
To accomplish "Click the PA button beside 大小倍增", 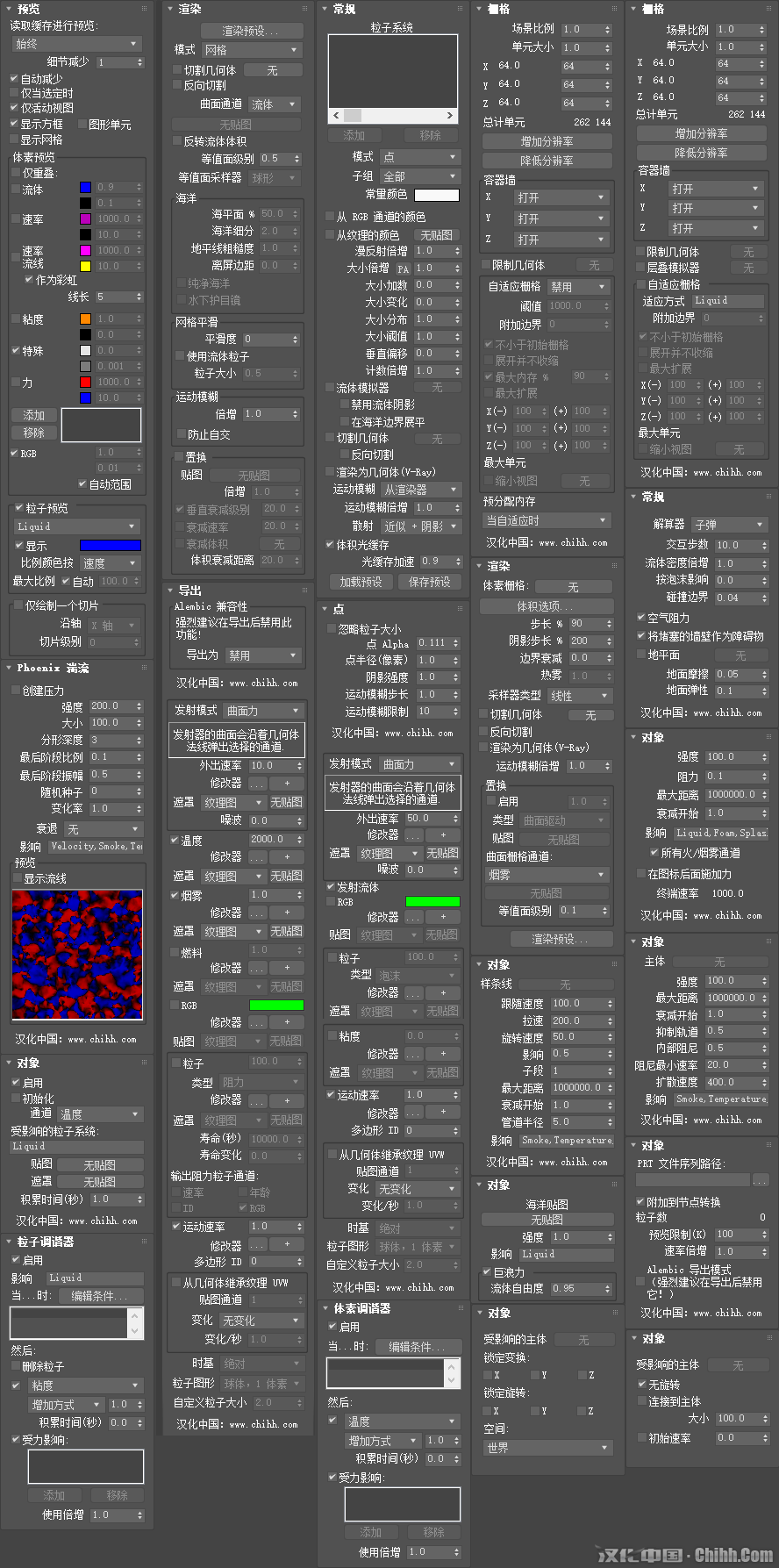I will pos(403,268).
